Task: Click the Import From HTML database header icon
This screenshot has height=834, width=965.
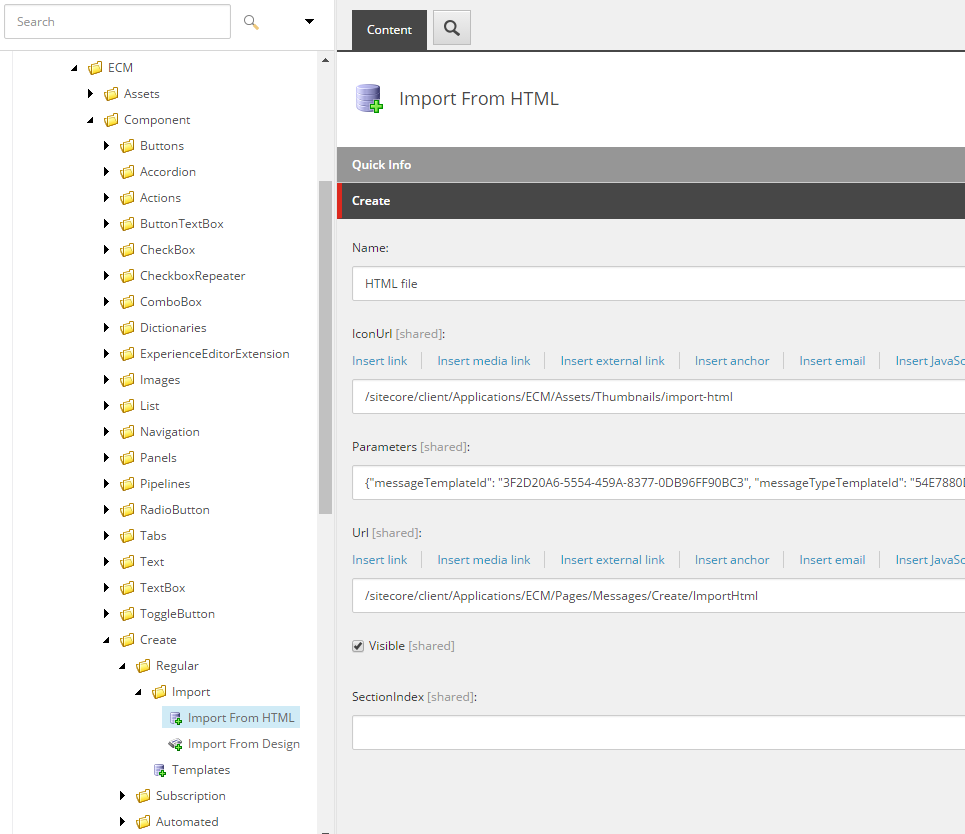Action: [369, 98]
